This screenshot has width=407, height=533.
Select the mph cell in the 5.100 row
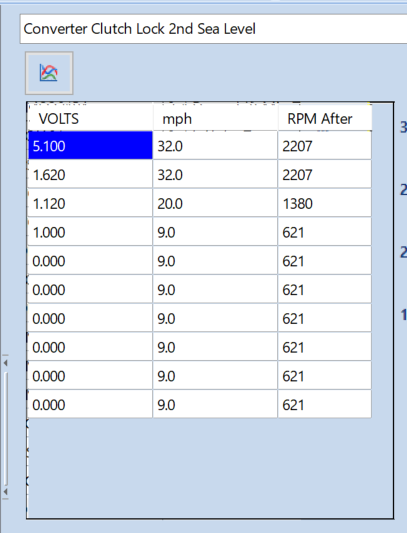point(215,145)
